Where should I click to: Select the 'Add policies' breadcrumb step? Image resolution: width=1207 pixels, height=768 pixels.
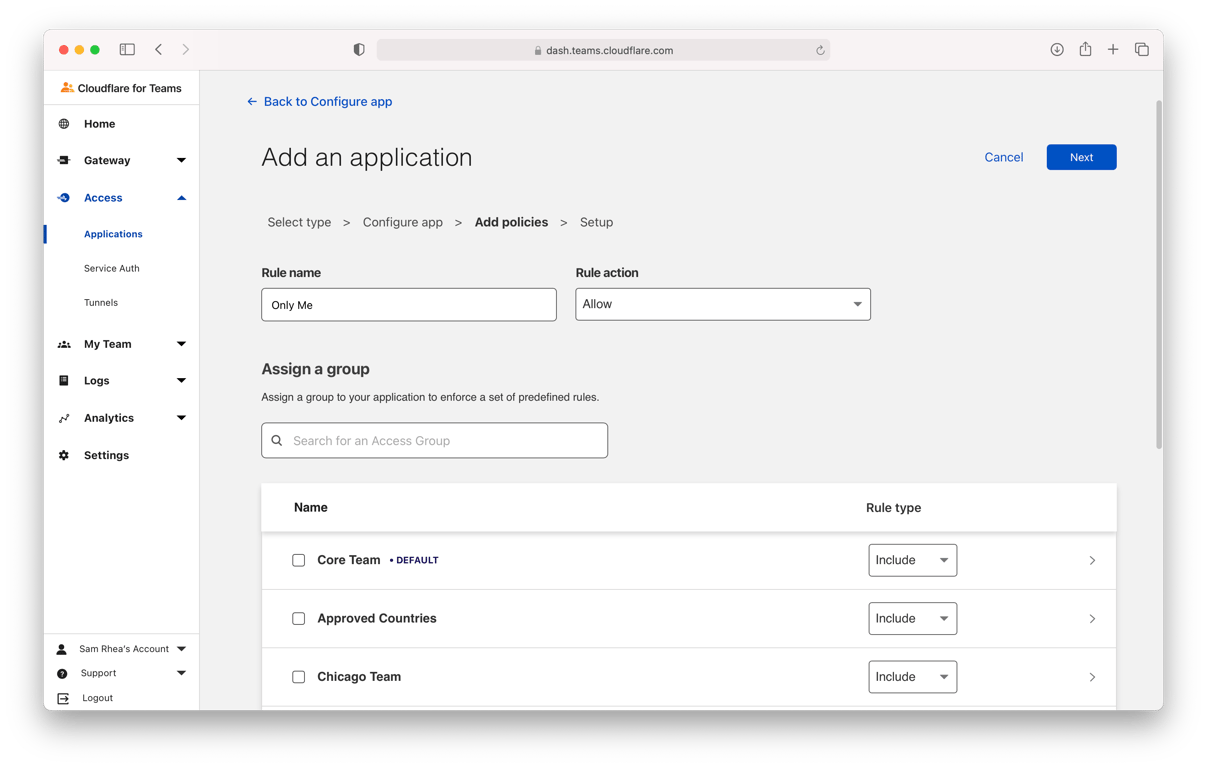[511, 222]
